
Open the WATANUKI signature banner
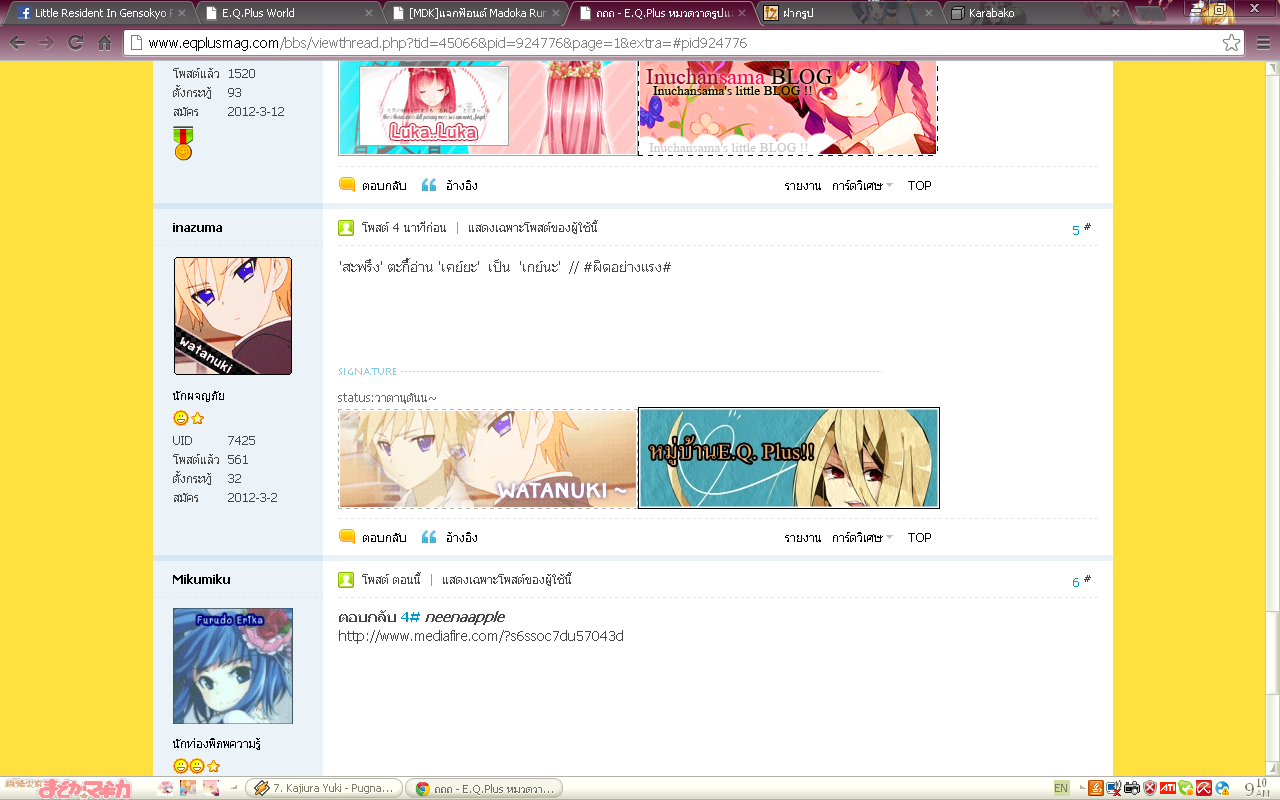pos(488,458)
